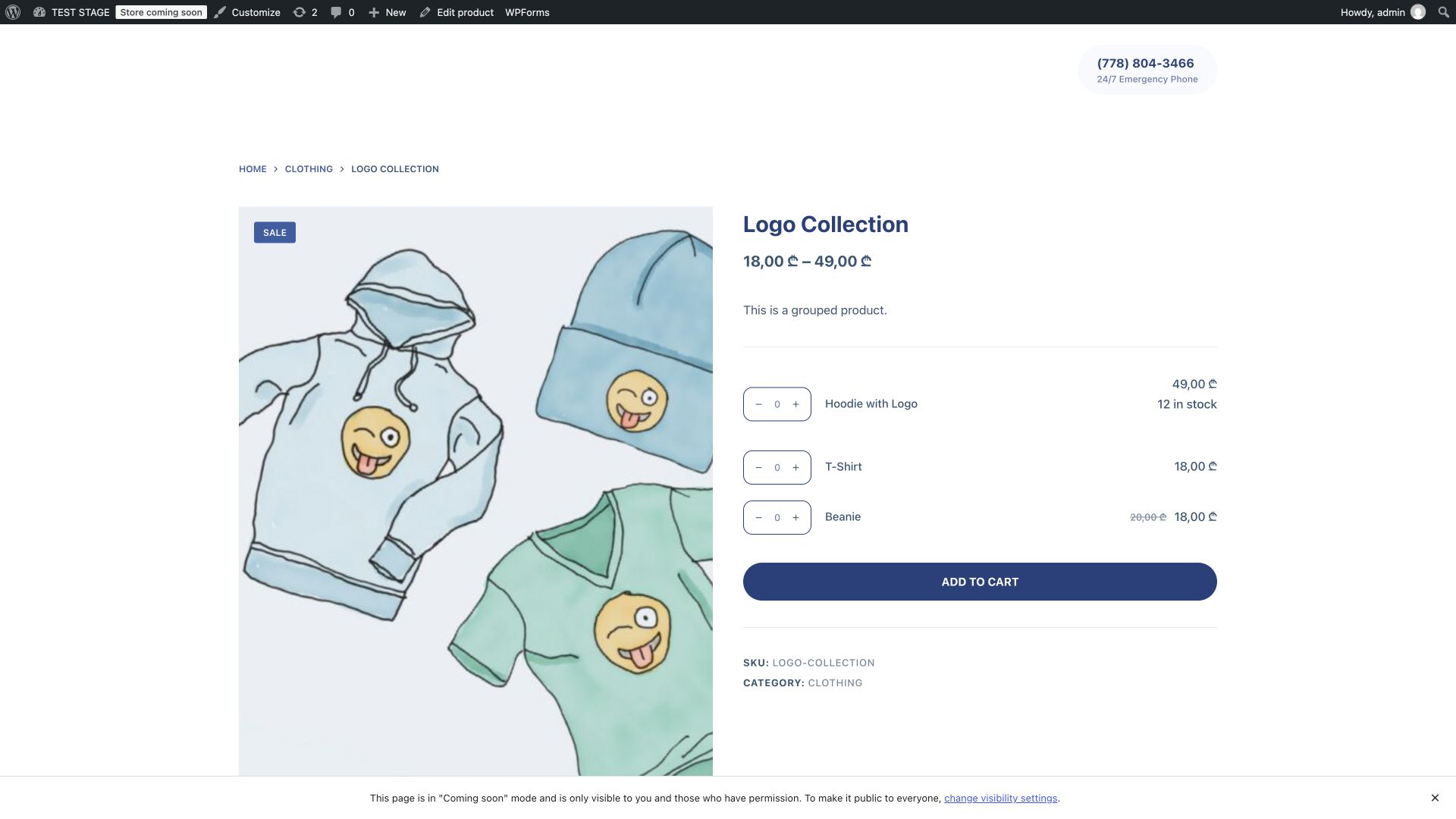1456x819 pixels.
Task: Open change visibility settings link
Action: [1000, 799]
